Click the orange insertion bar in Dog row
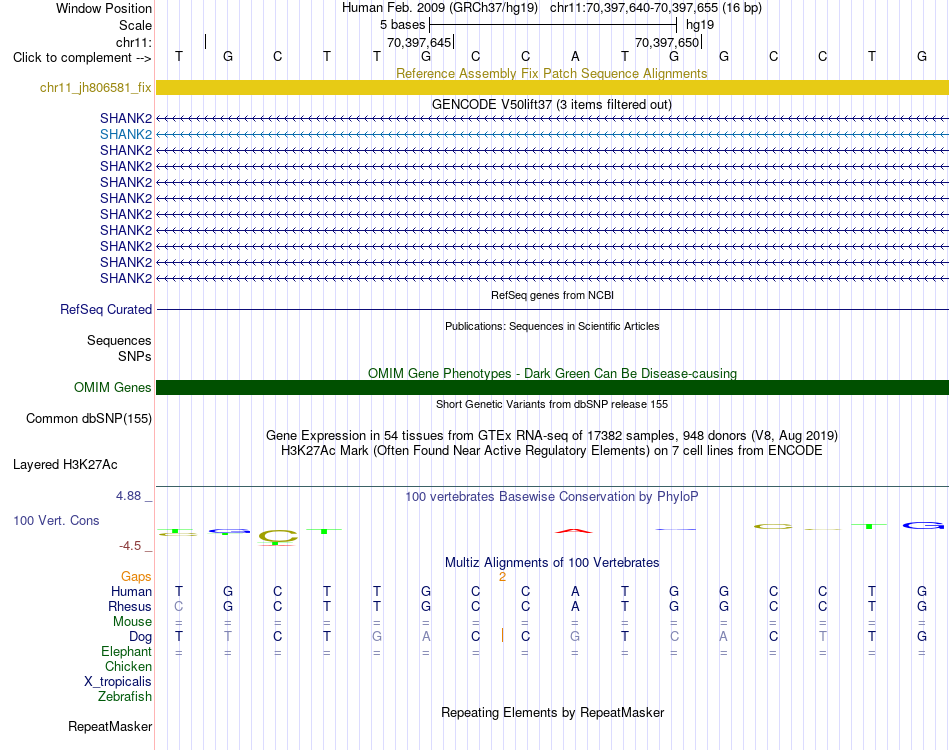 (x=502, y=635)
